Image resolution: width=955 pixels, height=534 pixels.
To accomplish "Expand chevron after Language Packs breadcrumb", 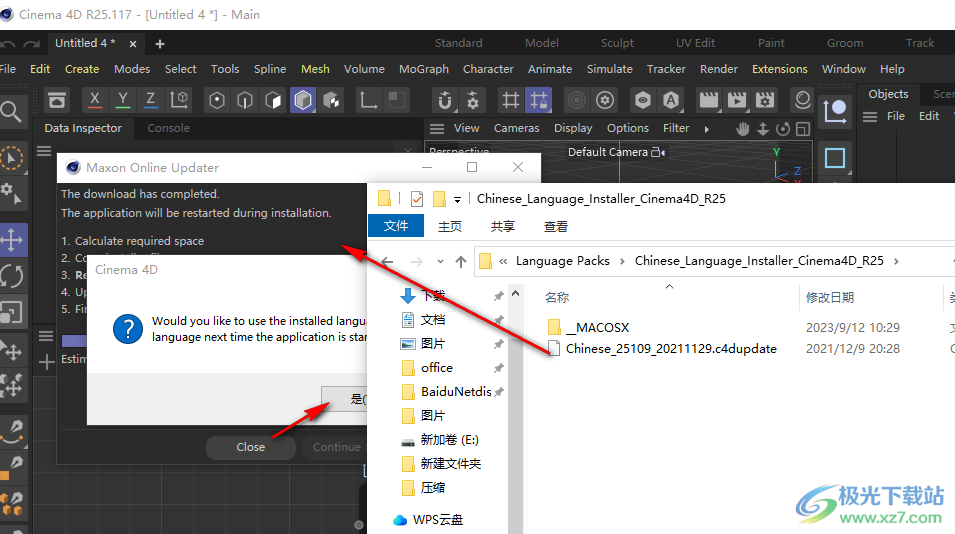I will 622,261.
